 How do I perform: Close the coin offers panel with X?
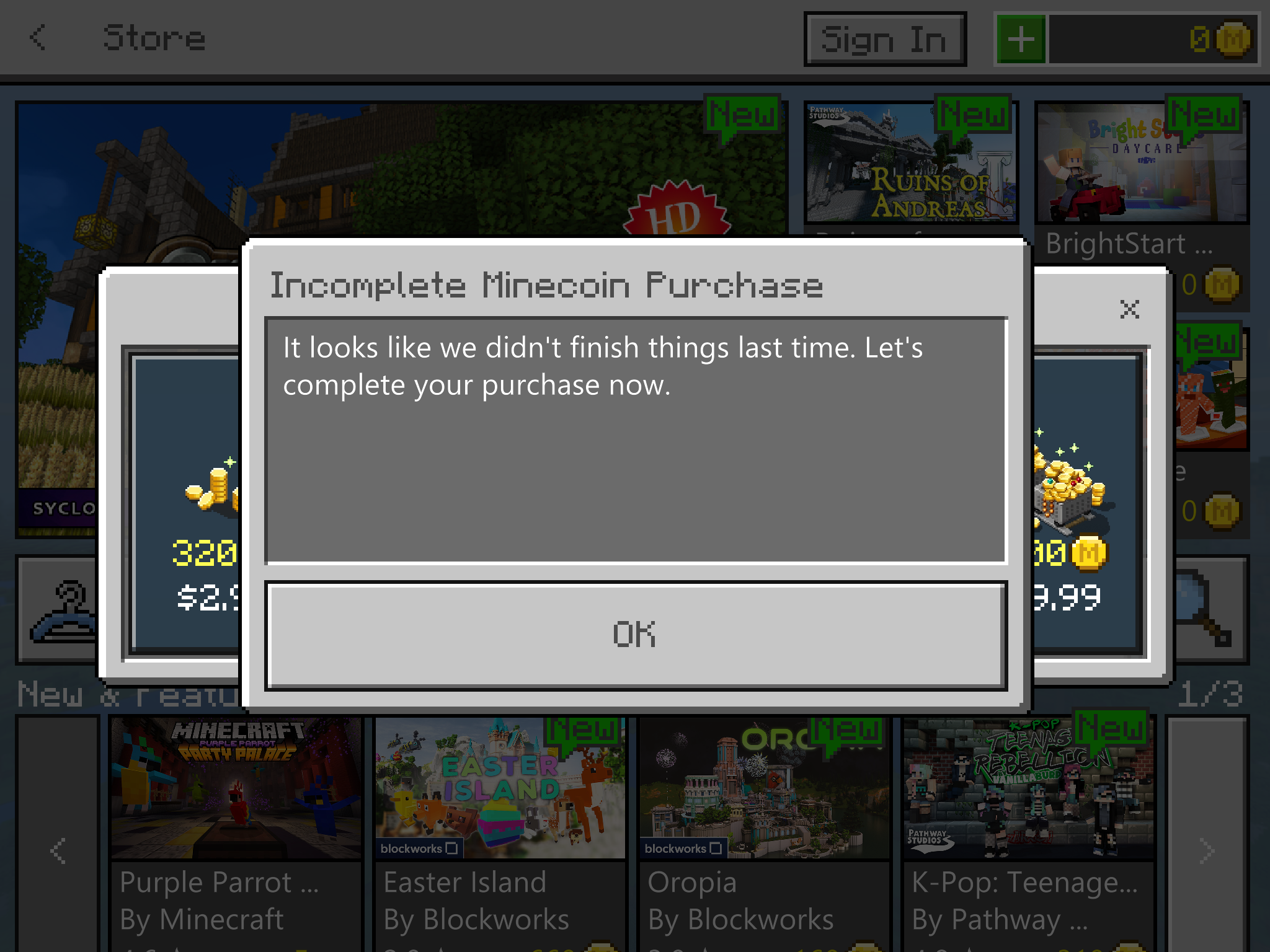point(1129,309)
